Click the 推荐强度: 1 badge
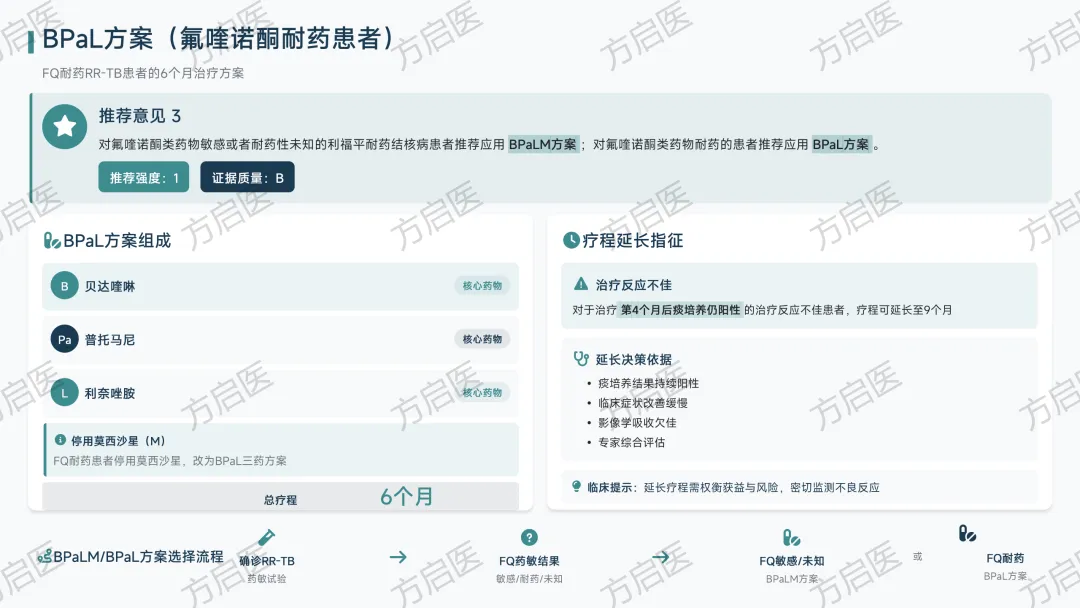 click(143, 177)
